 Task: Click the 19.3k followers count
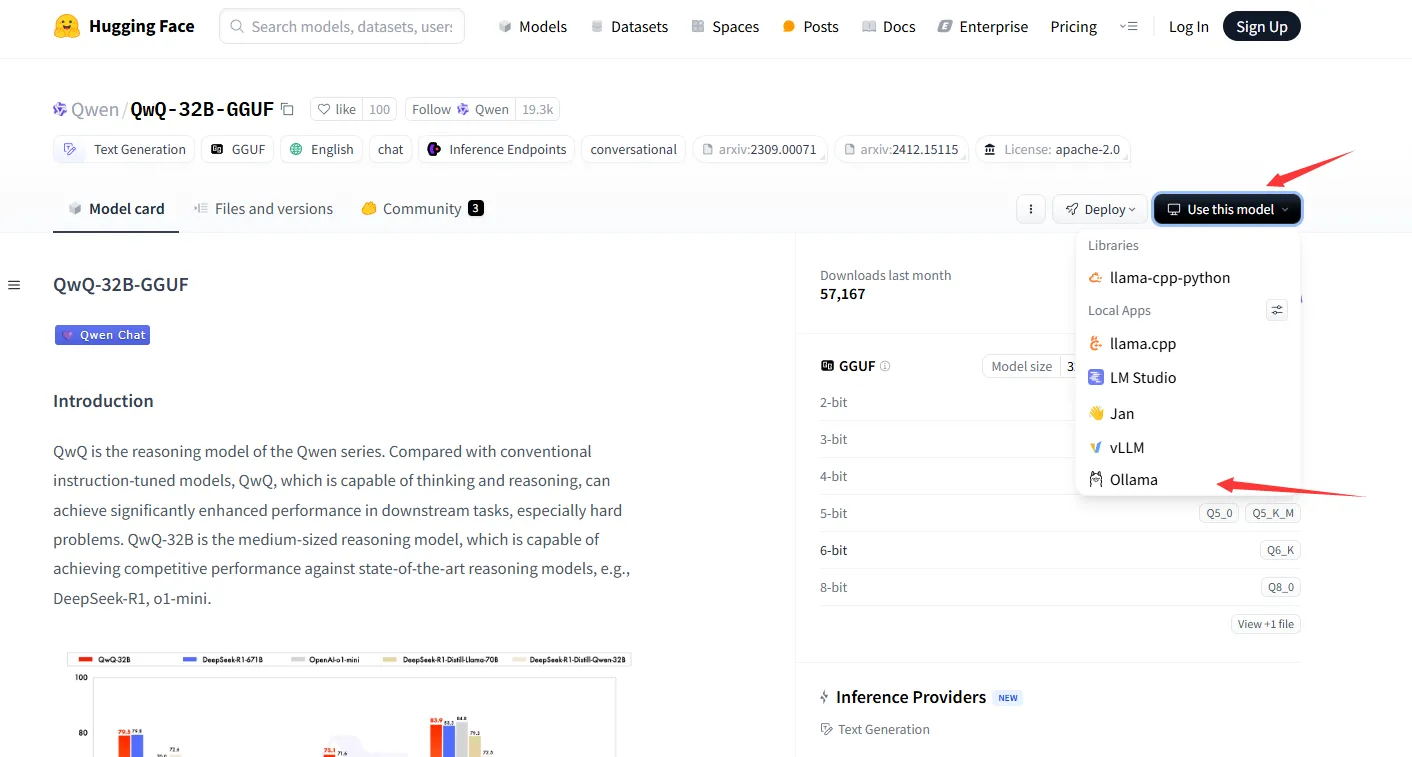click(538, 109)
